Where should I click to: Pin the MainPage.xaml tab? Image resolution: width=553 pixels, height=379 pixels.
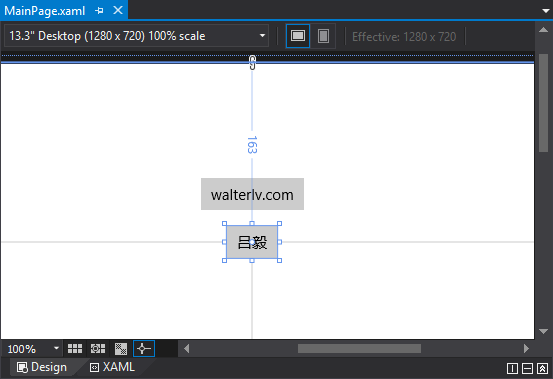(99, 11)
